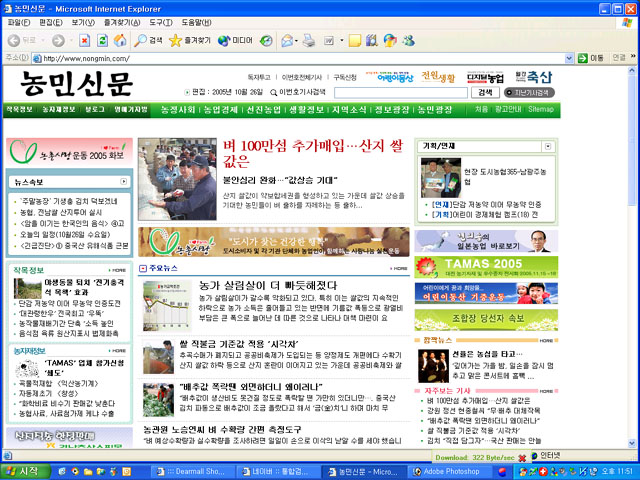Click the Print toolbar icon

tap(309, 40)
